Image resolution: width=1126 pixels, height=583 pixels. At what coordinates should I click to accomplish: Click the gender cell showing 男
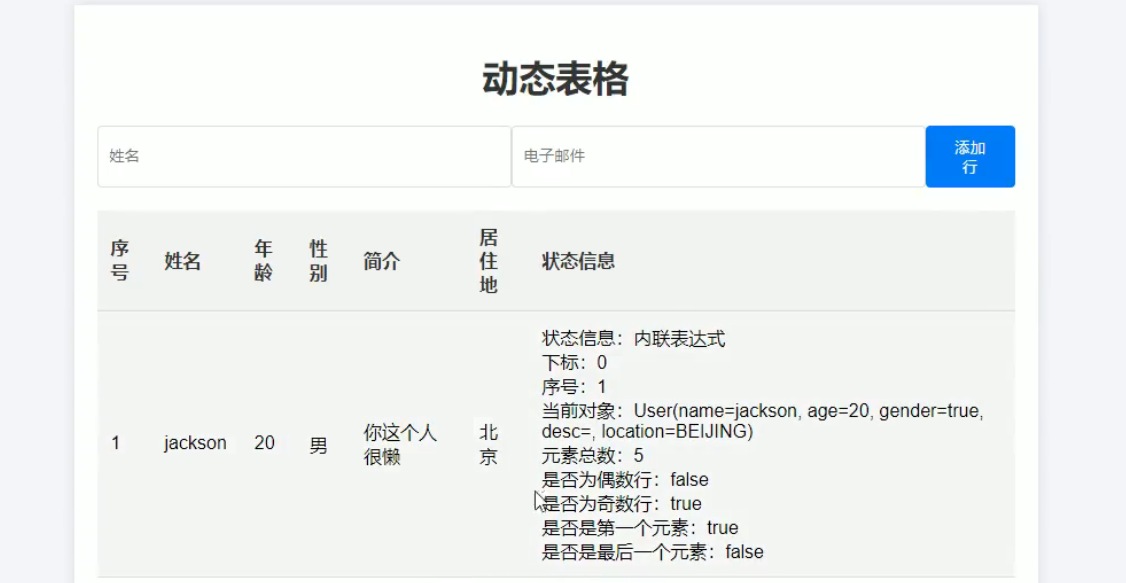coord(318,444)
